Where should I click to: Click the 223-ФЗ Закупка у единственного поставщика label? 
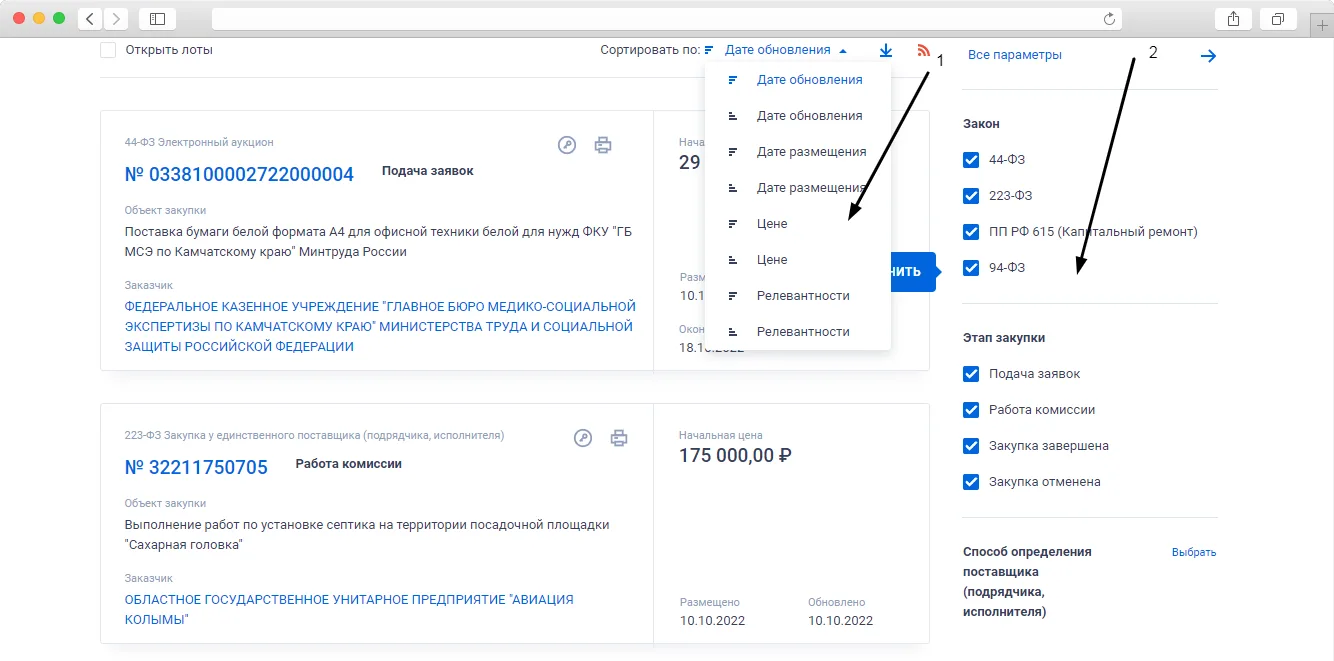click(x=314, y=436)
